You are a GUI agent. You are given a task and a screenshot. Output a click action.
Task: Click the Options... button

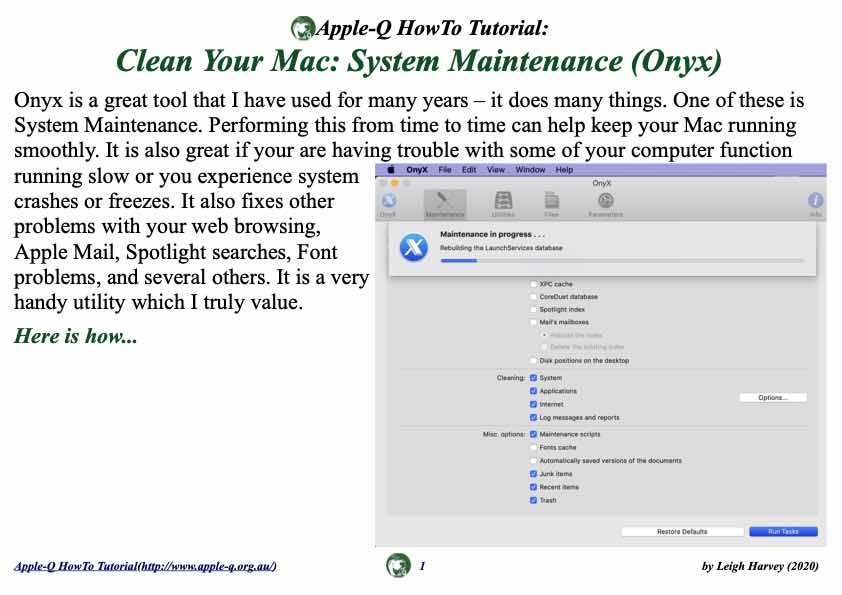[773, 398]
